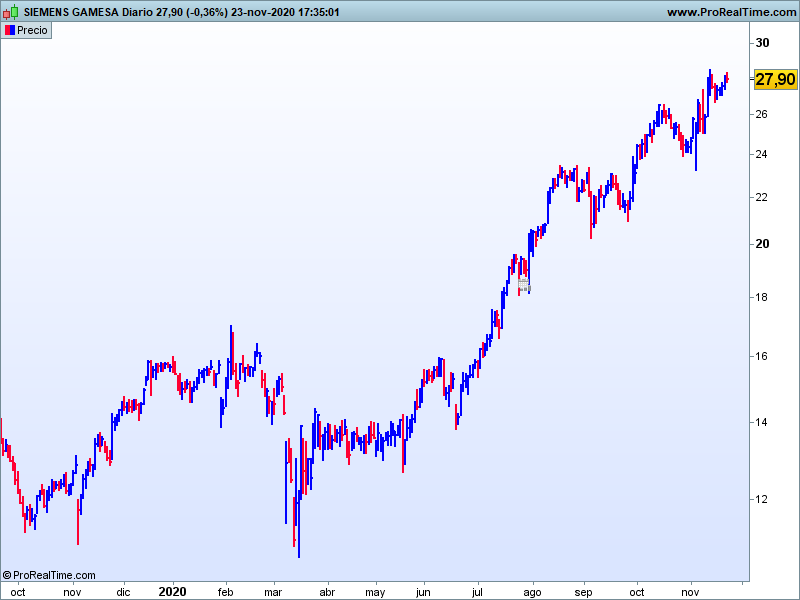Click the SIEMENS GAMESA chart title

pyautogui.click(x=77, y=12)
